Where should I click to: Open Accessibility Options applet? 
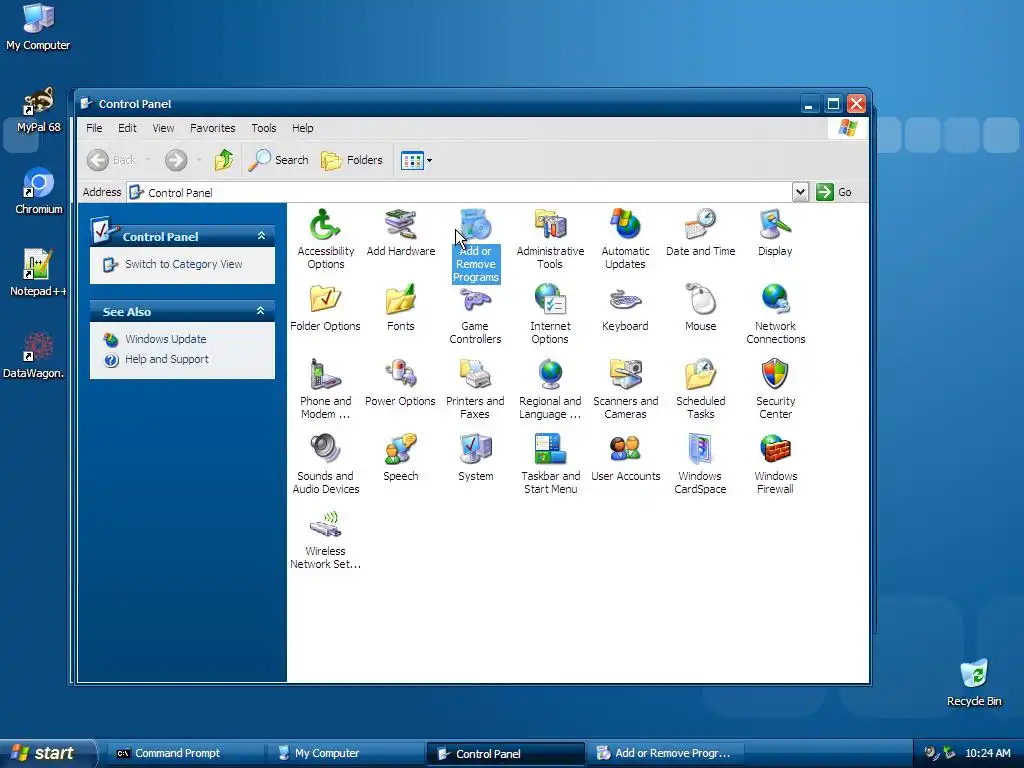pyautogui.click(x=325, y=238)
